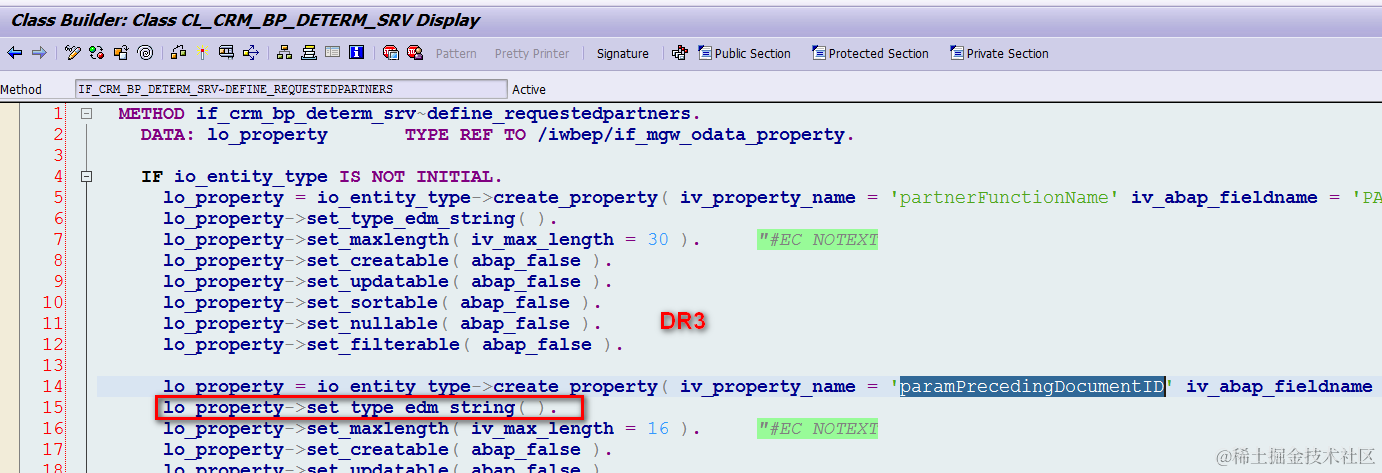Screen dimensions: 1382x473
Task: Click line number 7 in the gutter
Action: pos(58,239)
